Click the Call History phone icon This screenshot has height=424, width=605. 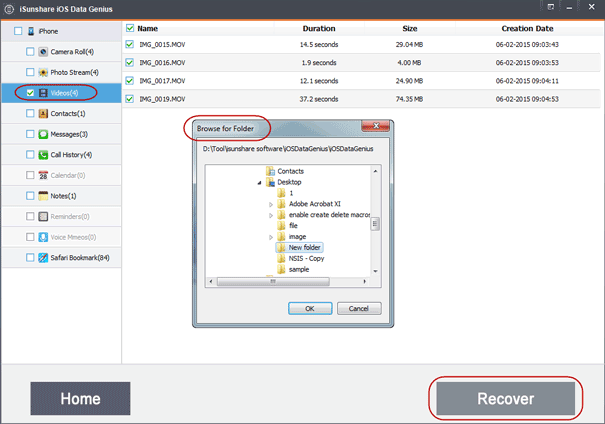pos(43,155)
